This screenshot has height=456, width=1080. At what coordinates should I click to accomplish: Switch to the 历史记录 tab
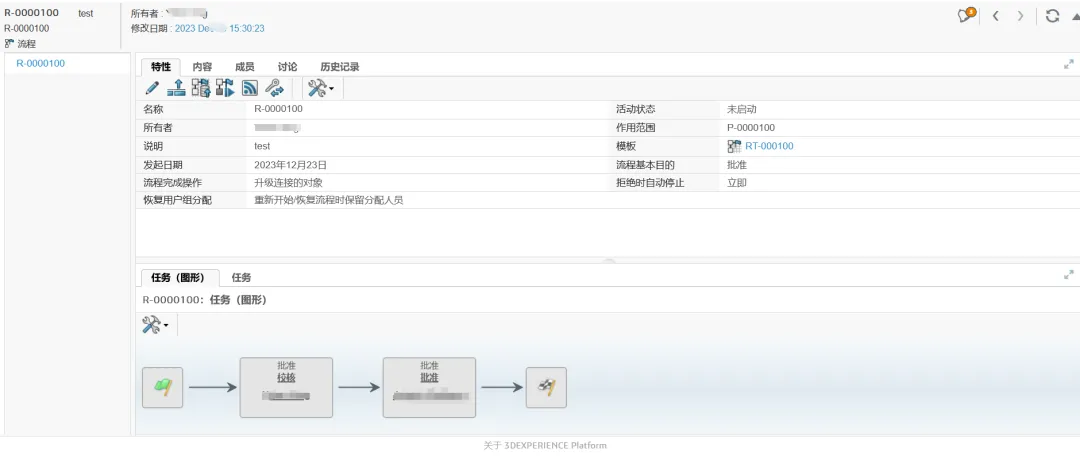tap(339, 67)
